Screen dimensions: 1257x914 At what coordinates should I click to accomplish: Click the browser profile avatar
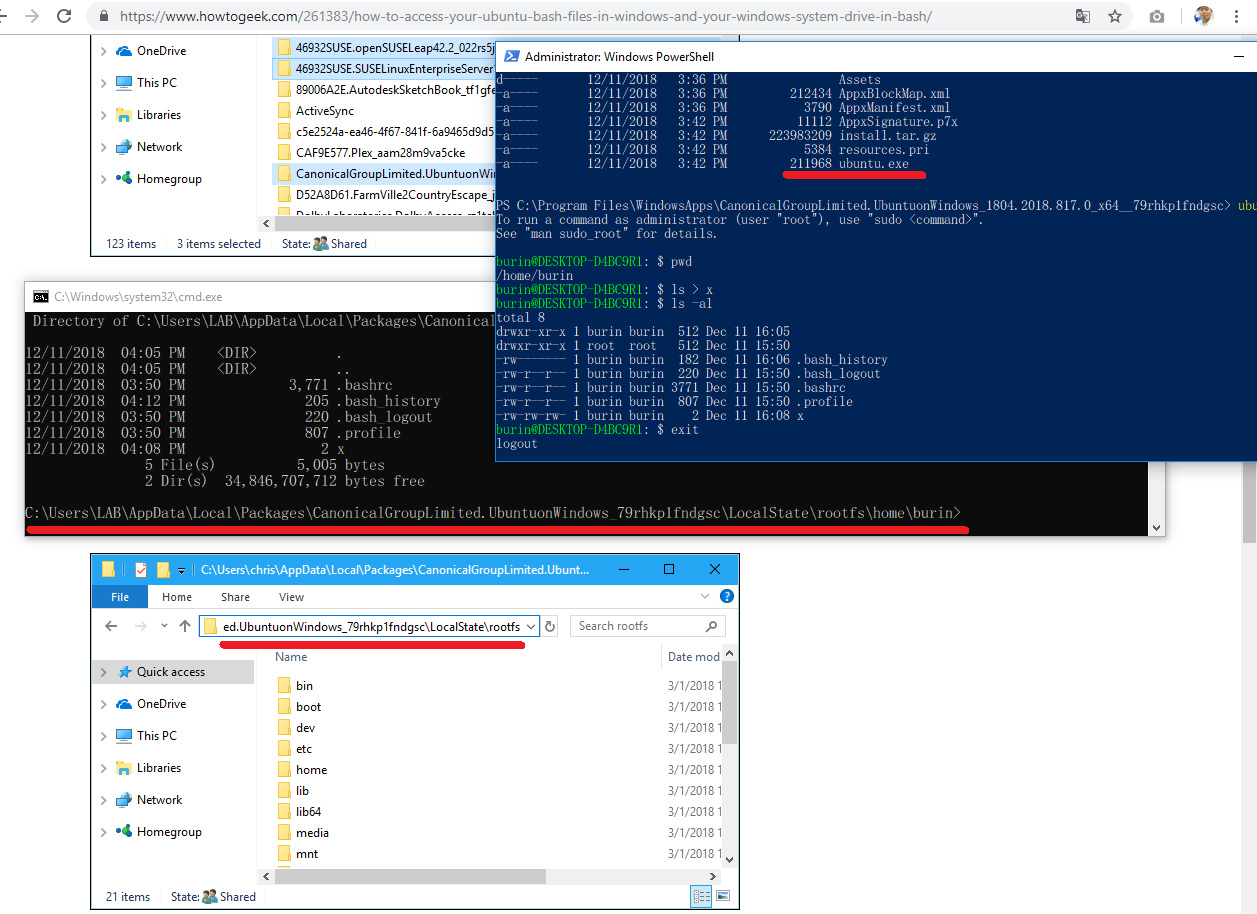tap(1202, 17)
